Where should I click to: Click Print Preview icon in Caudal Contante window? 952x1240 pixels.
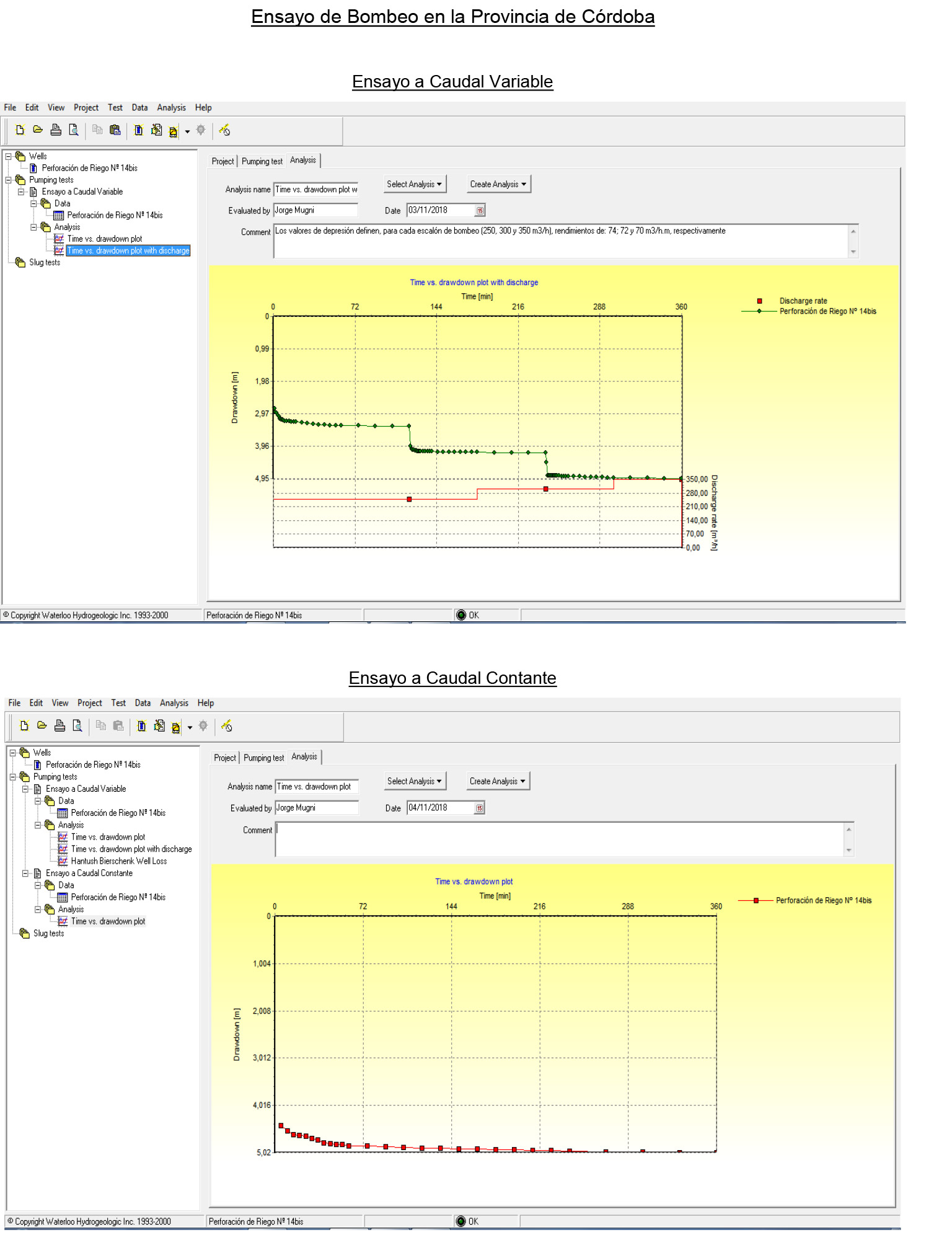(77, 726)
